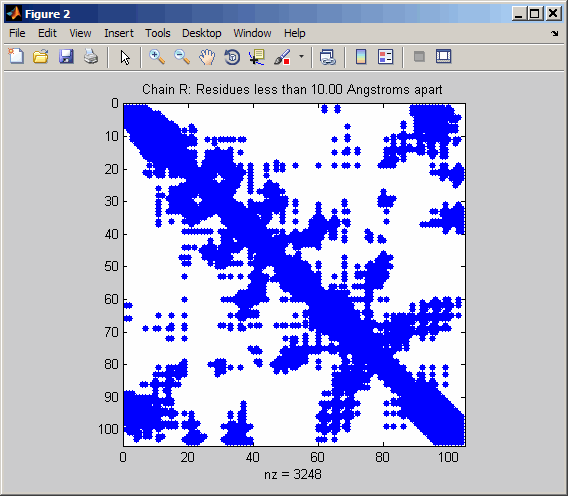
Task: Activate the Zoom Out magnifier tool
Action: (x=182, y=57)
